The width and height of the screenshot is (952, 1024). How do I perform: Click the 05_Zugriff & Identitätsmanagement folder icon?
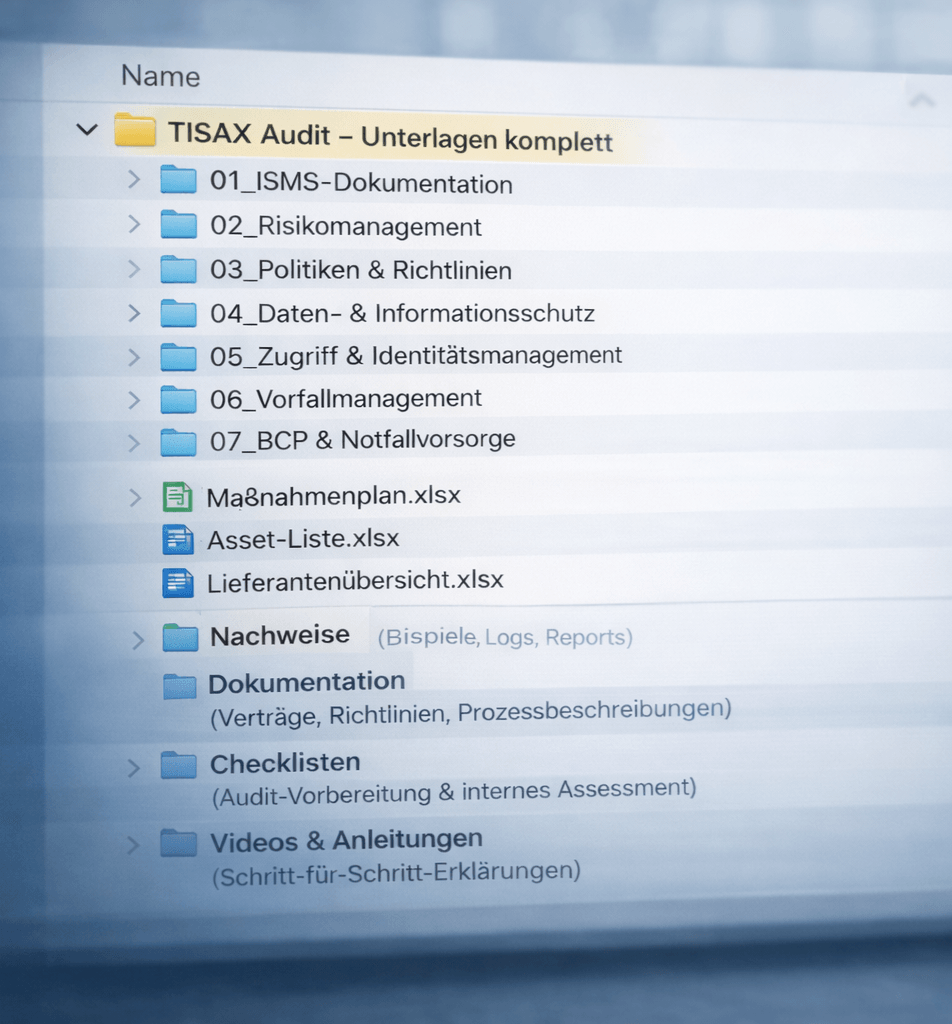coord(178,356)
